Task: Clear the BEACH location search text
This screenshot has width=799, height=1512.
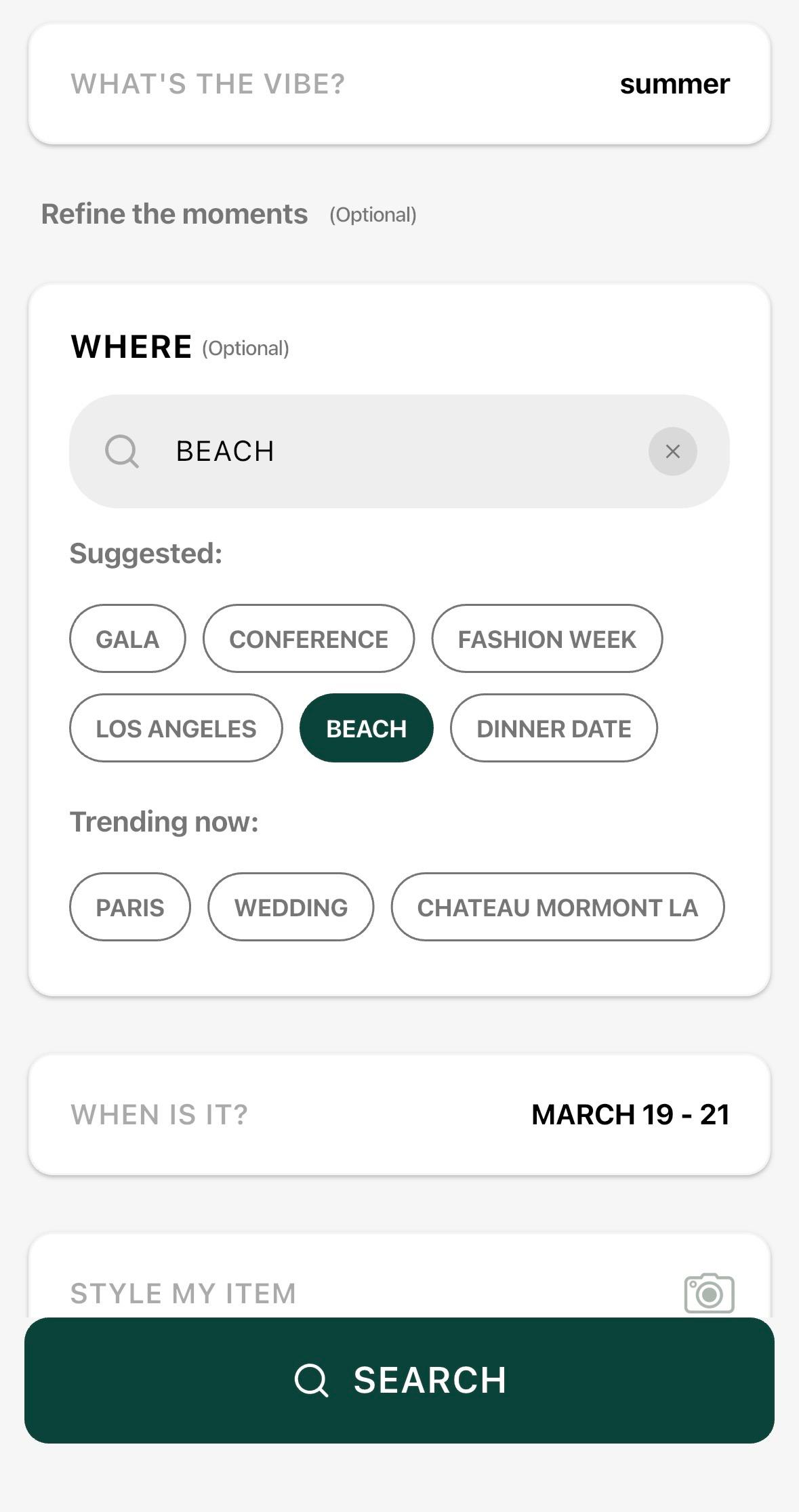Action: point(672,451)
